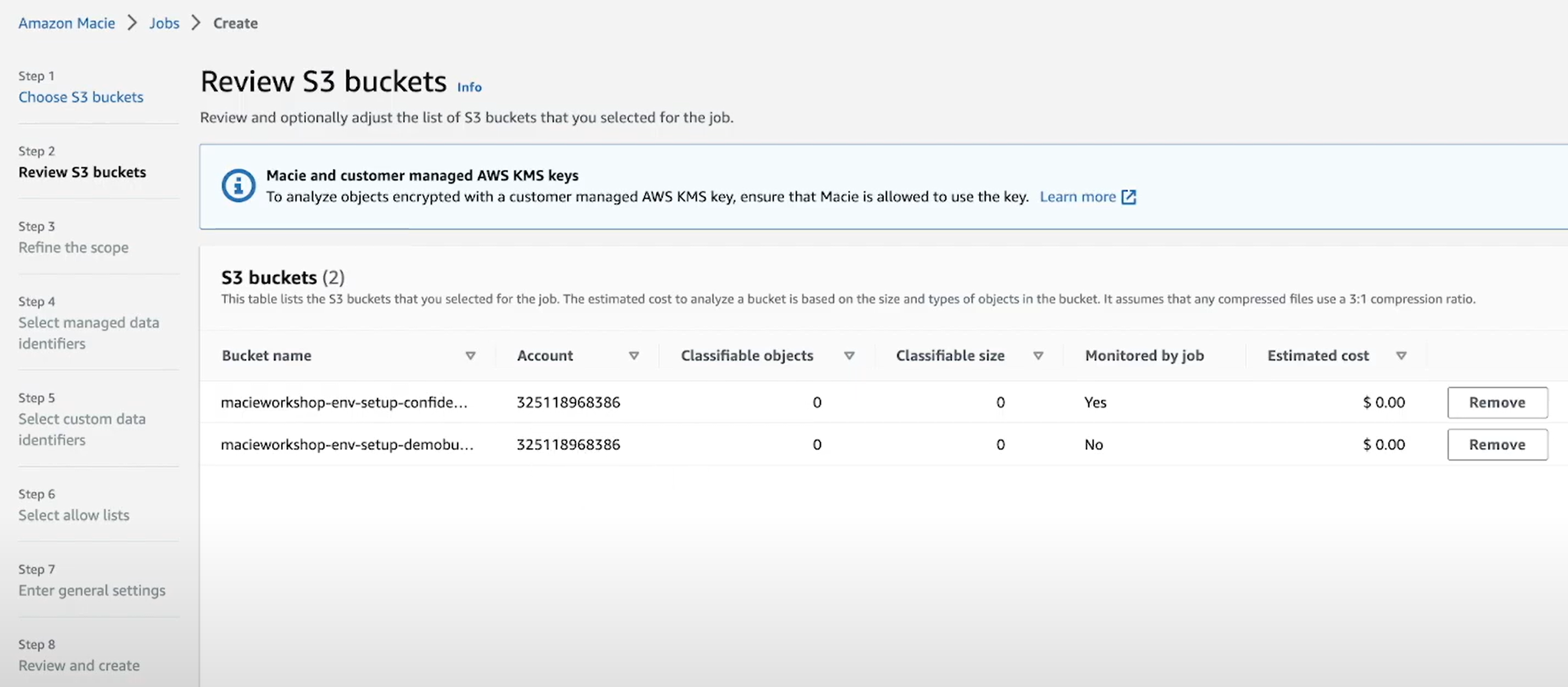Viewport: 1568px width, 687px height.
Task: Click Monitored by job column header
Action: pos(1144,356)
